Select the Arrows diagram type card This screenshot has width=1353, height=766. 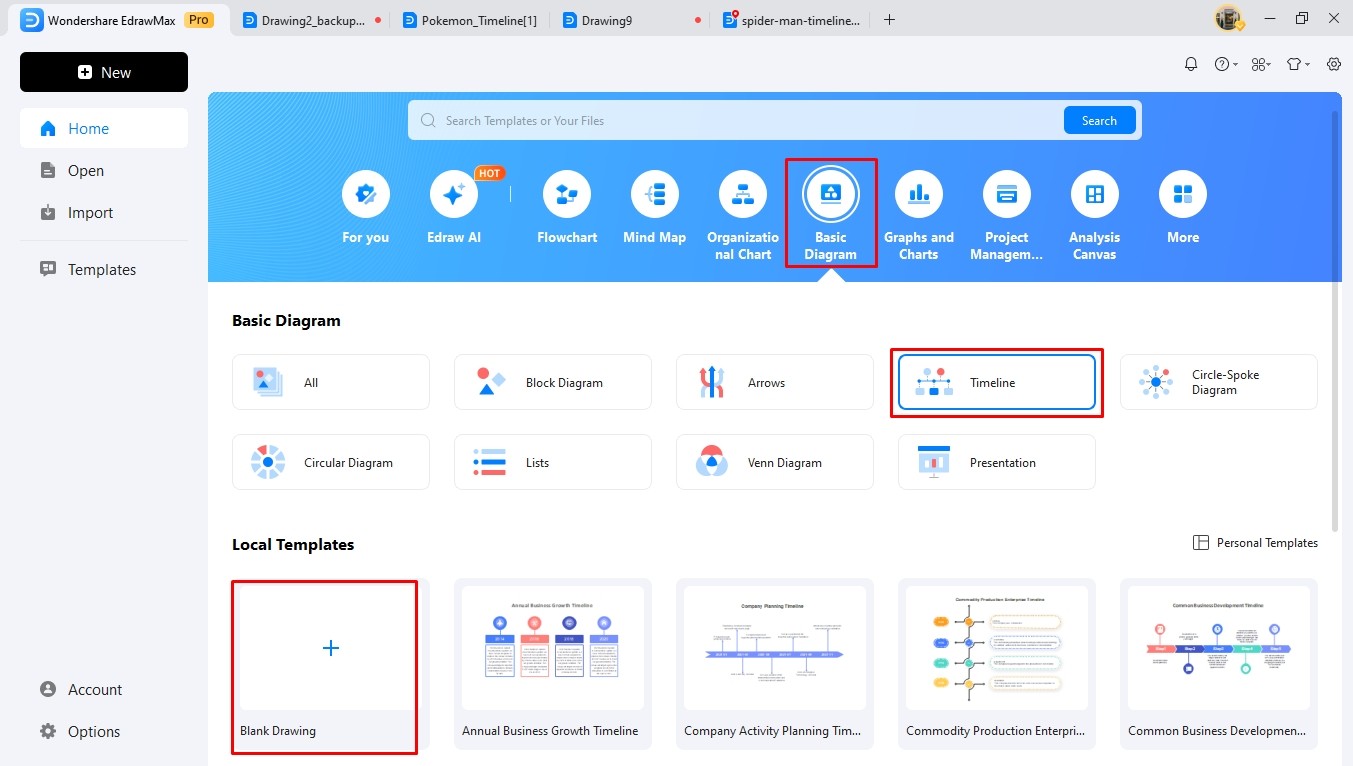[775, 382]
